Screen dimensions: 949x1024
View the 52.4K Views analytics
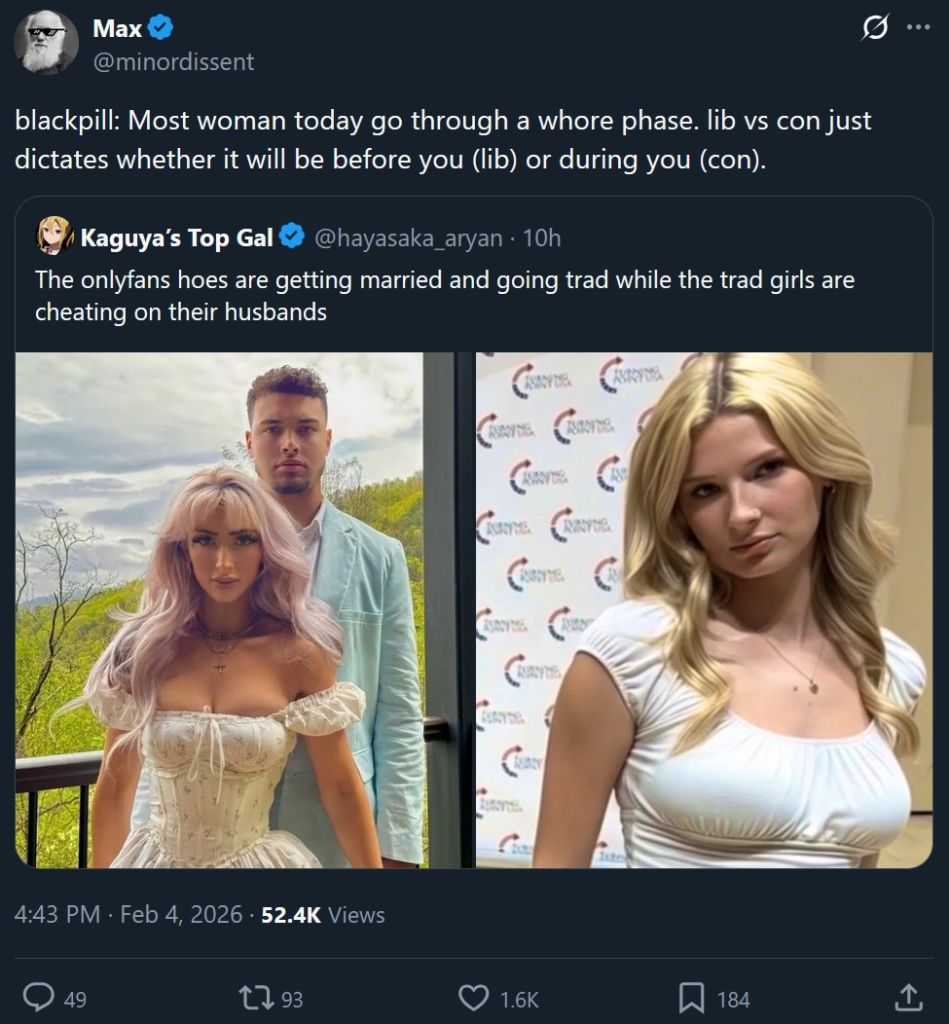322,914
